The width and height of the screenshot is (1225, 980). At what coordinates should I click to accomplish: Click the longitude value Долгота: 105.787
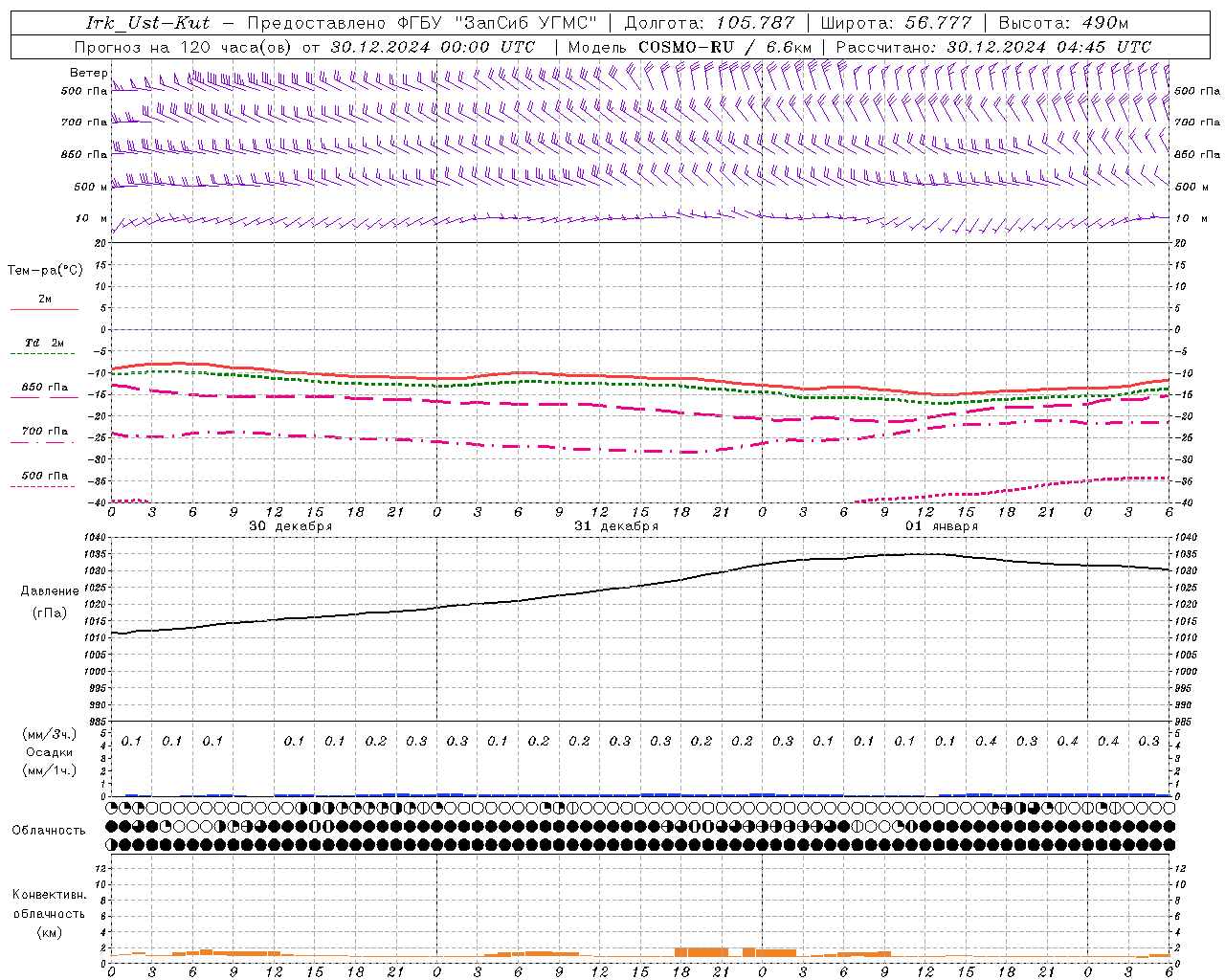pos(709,22)
